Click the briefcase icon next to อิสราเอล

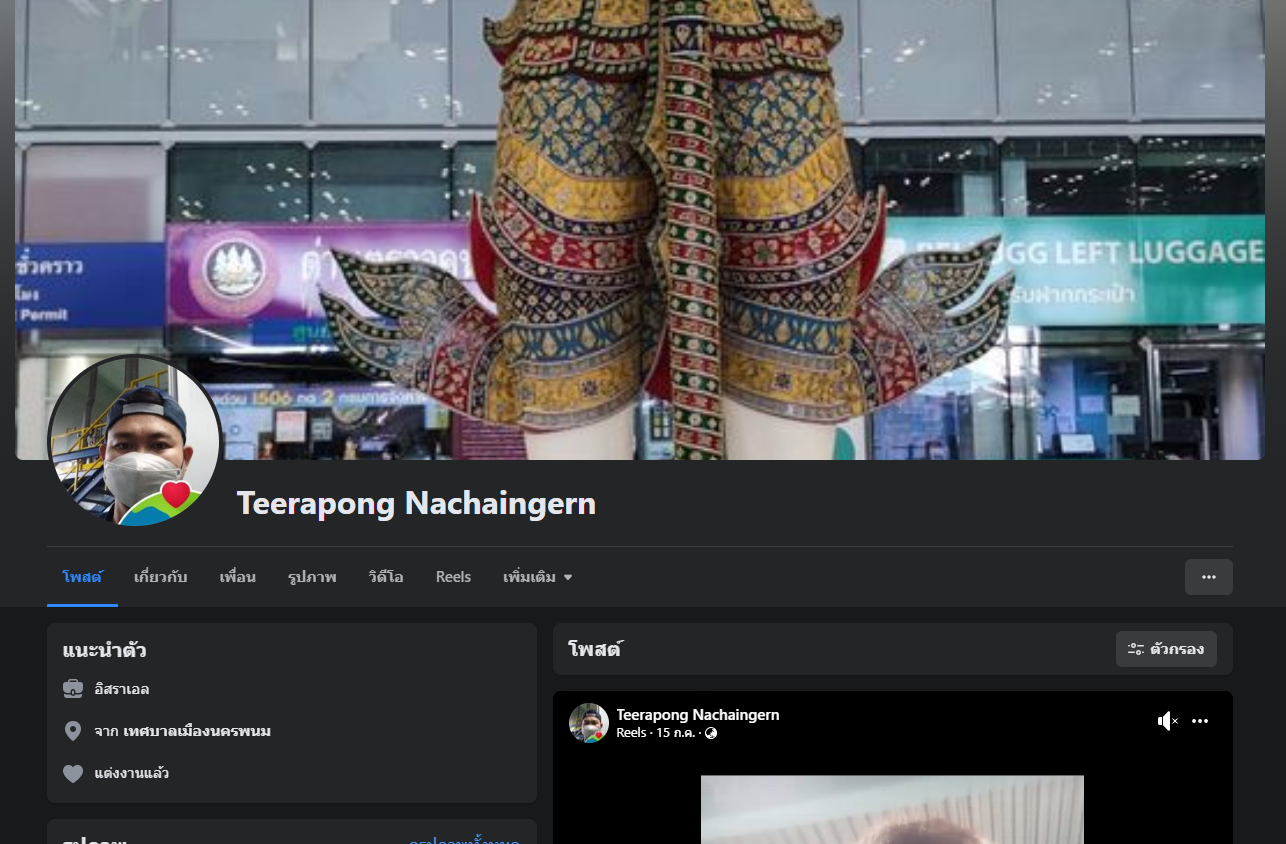pyautogui.click(x=73, y=689)
